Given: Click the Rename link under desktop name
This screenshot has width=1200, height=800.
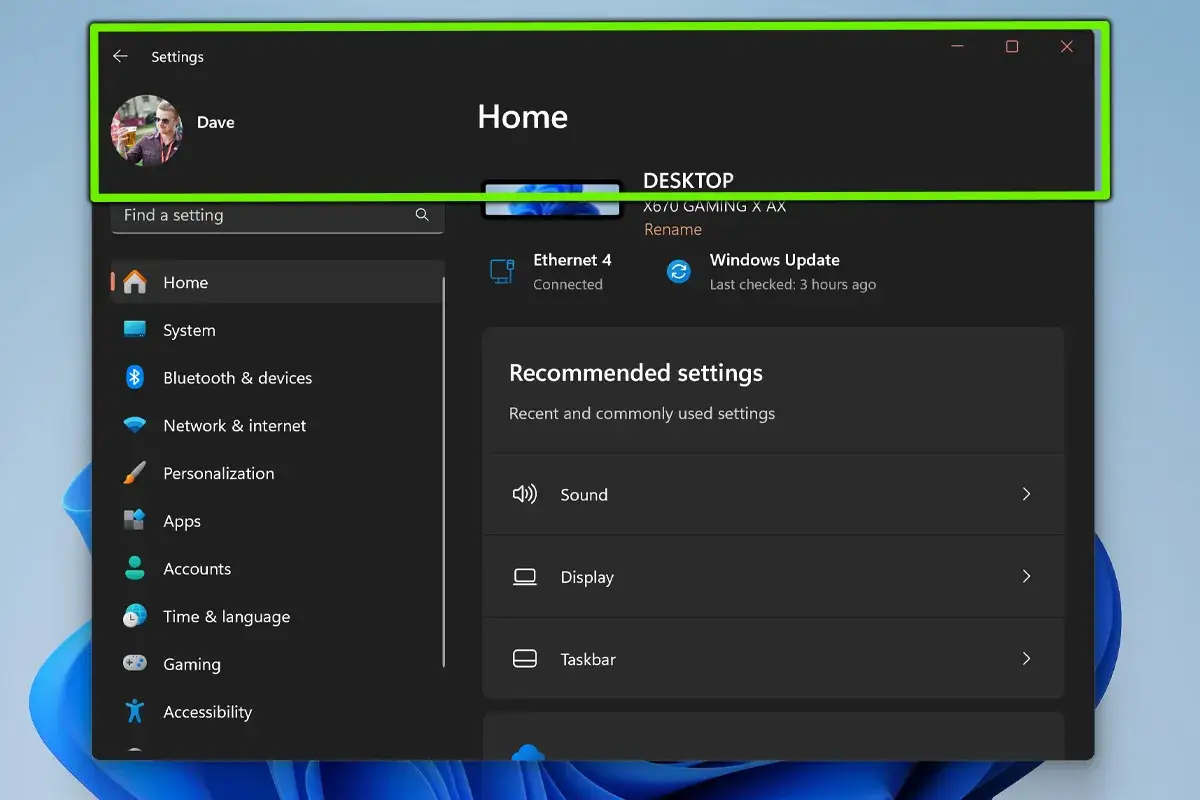Looking at the screenshot, I should tap(673, 229).
